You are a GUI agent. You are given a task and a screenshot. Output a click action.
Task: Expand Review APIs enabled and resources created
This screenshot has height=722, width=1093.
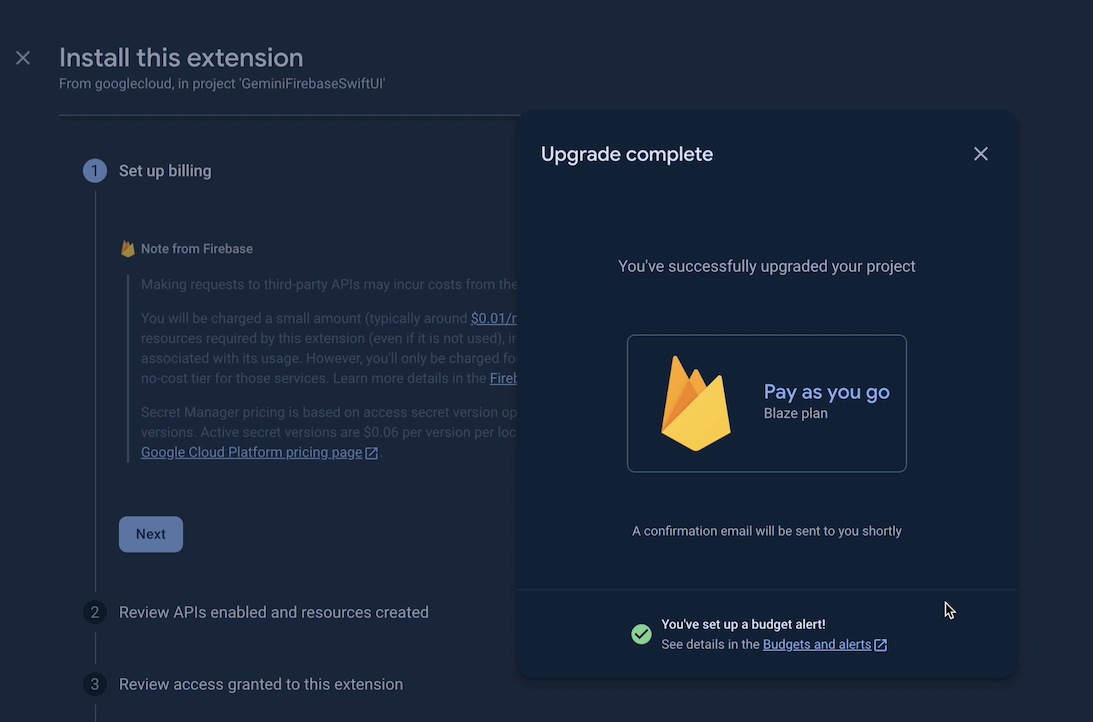(x=273, y=612)
